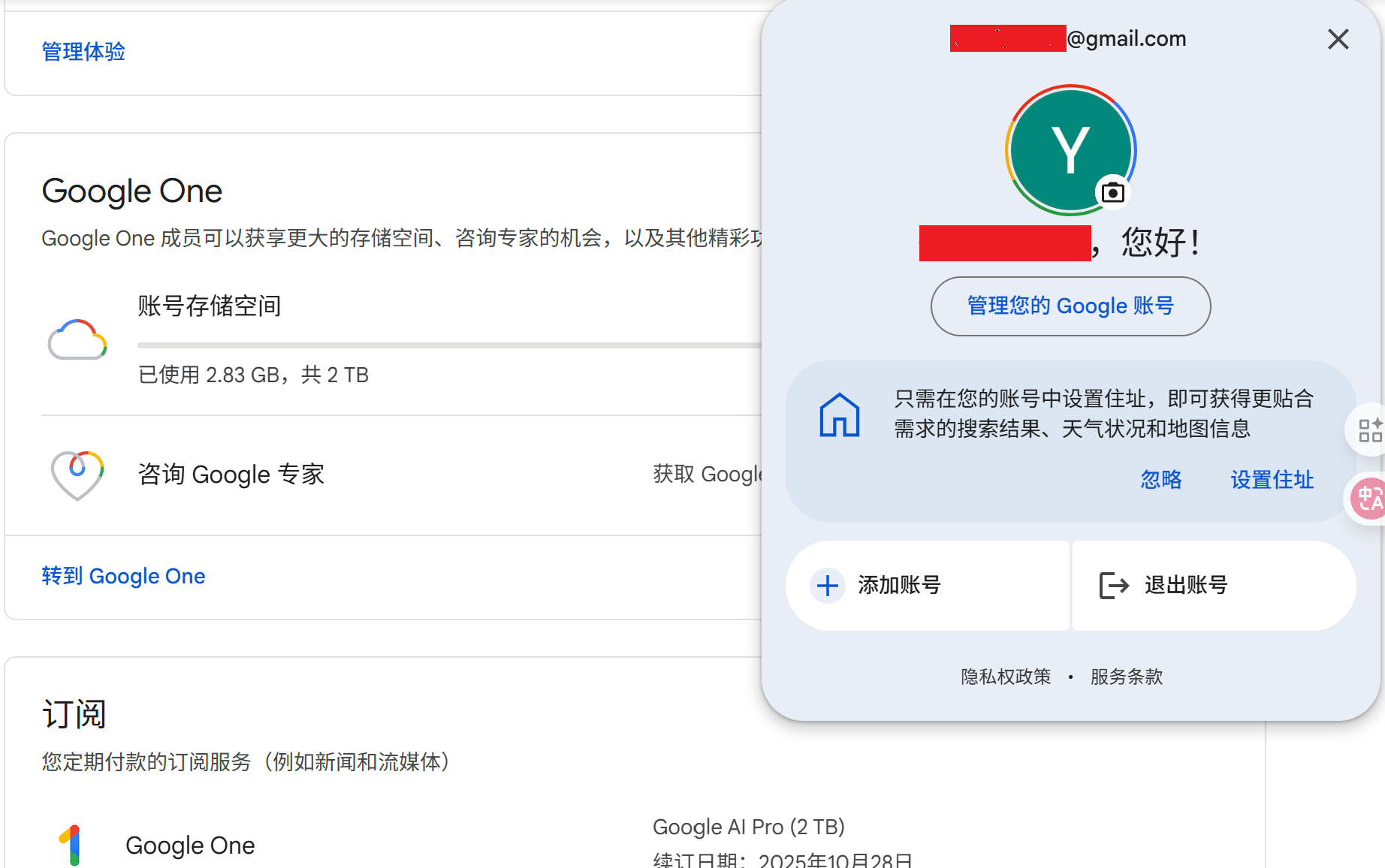The width and height of the screenshot is (1385, 868).
Task: Click the storage usage progress bar
Action: click(x=449, y=345)
